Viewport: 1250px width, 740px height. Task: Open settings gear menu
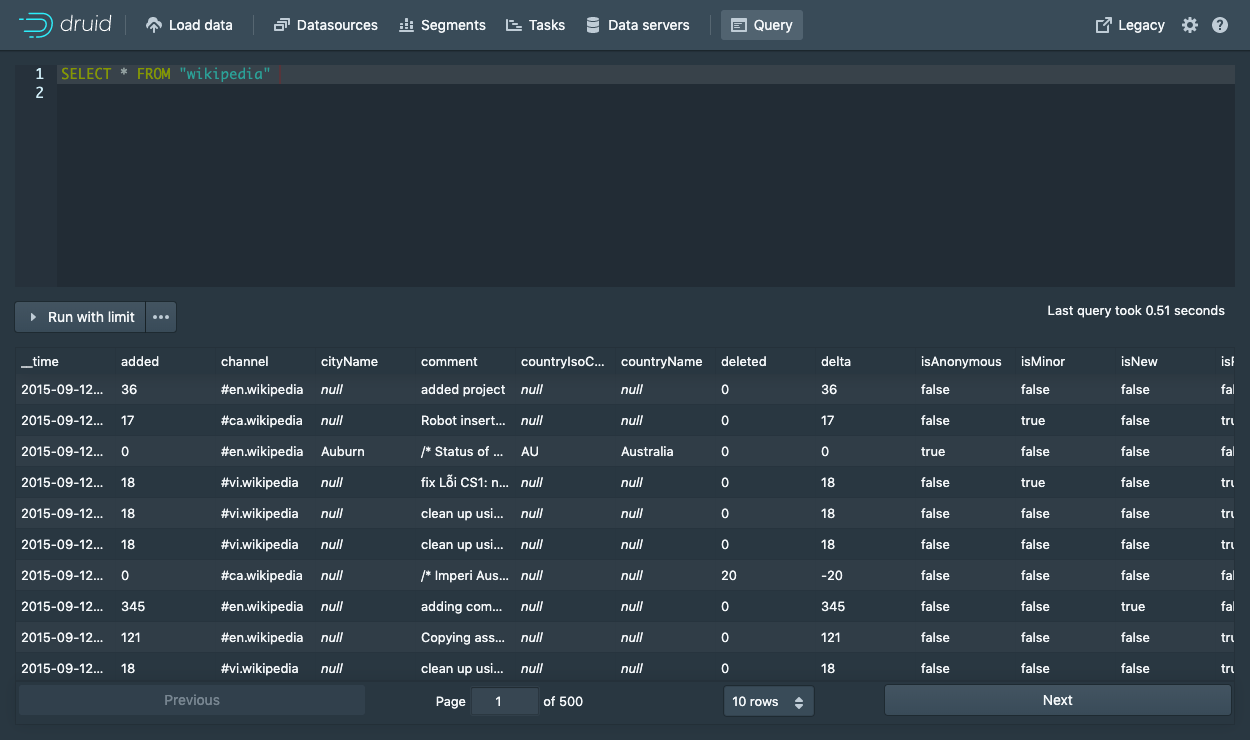1189,25
